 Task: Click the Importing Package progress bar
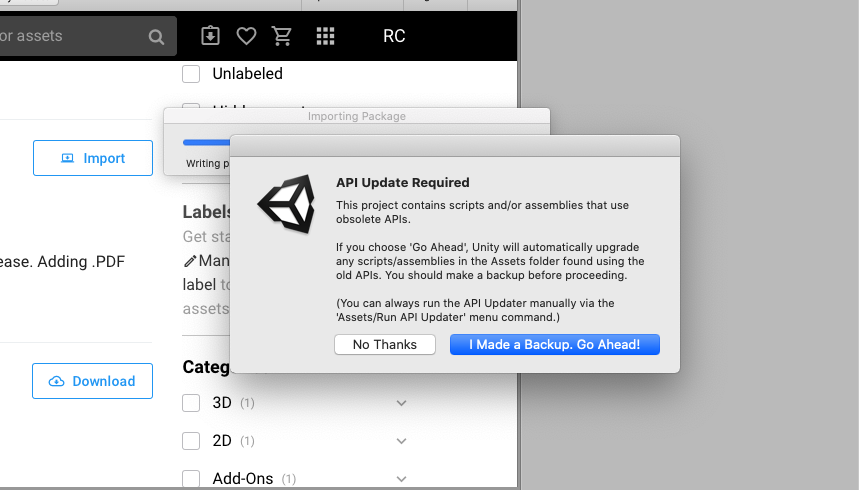point(206,143)
